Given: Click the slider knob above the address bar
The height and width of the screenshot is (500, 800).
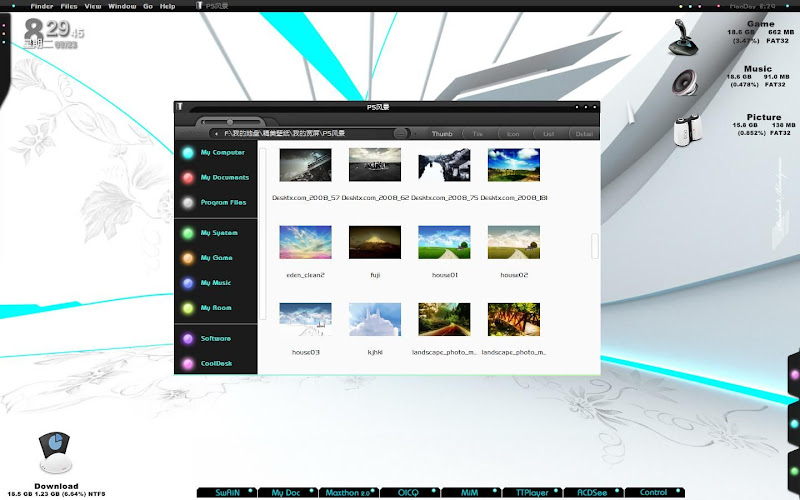Looking at the screenshot, I should (x=230, y=122).
